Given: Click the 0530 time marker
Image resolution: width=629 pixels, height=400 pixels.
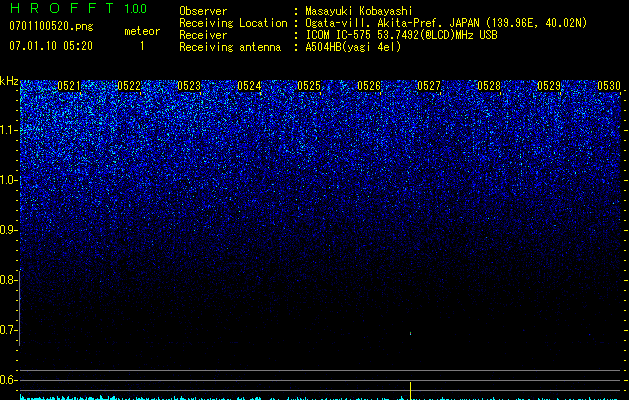Looking at the screenshot, I should coord(609,86).
